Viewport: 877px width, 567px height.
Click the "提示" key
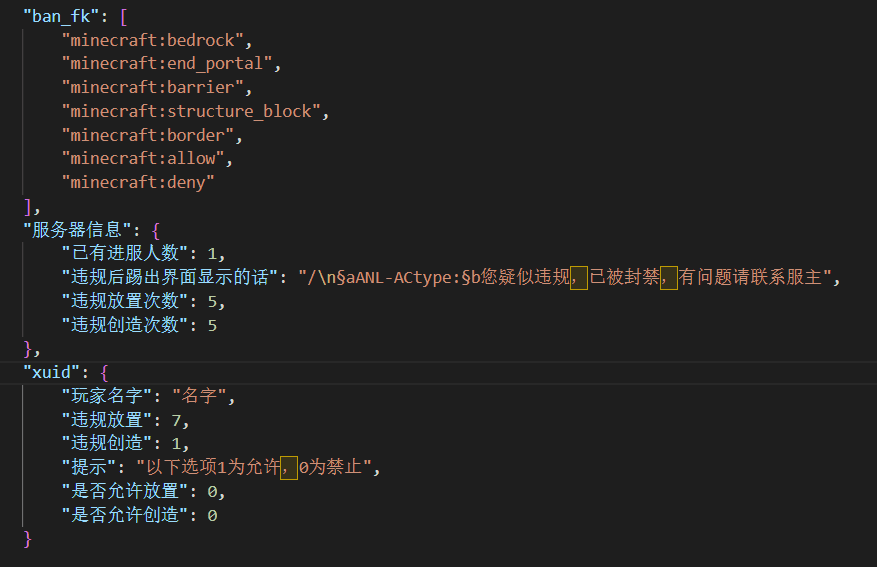(x=88, y=467)
